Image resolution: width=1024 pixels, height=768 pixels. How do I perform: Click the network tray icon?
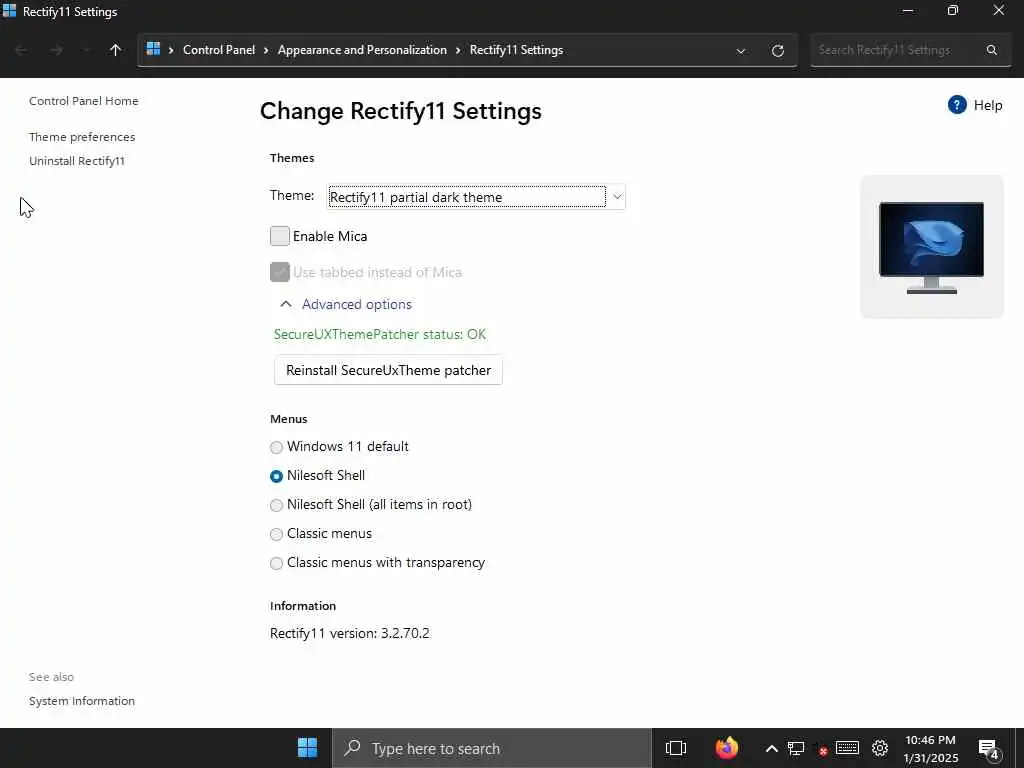(795, 748)
